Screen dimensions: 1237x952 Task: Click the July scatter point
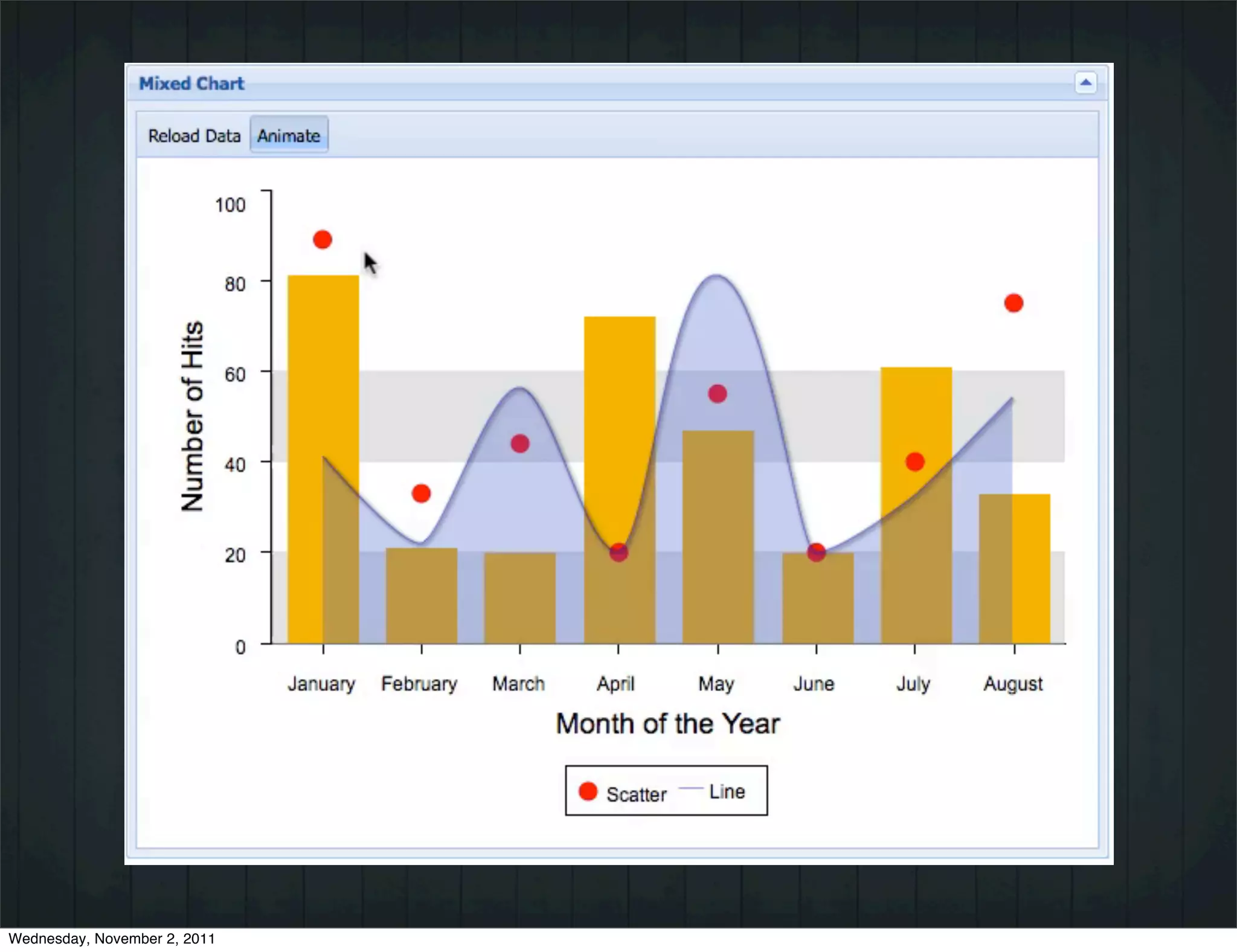(915, 462)
